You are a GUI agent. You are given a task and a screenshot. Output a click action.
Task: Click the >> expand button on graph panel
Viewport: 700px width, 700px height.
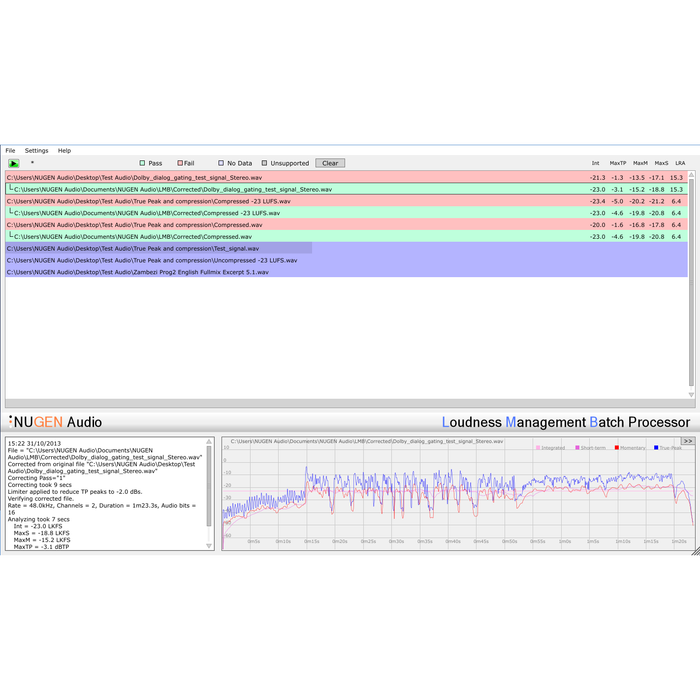(x=688, y=440)
